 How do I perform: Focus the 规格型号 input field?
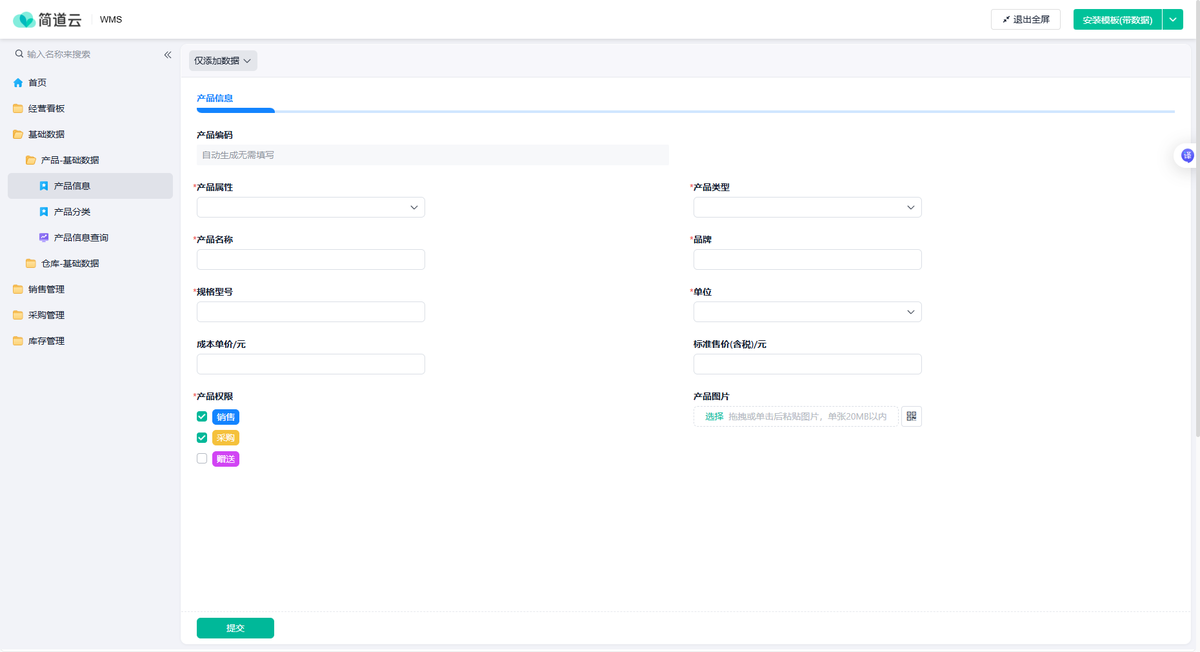click(x=311, y=312)
